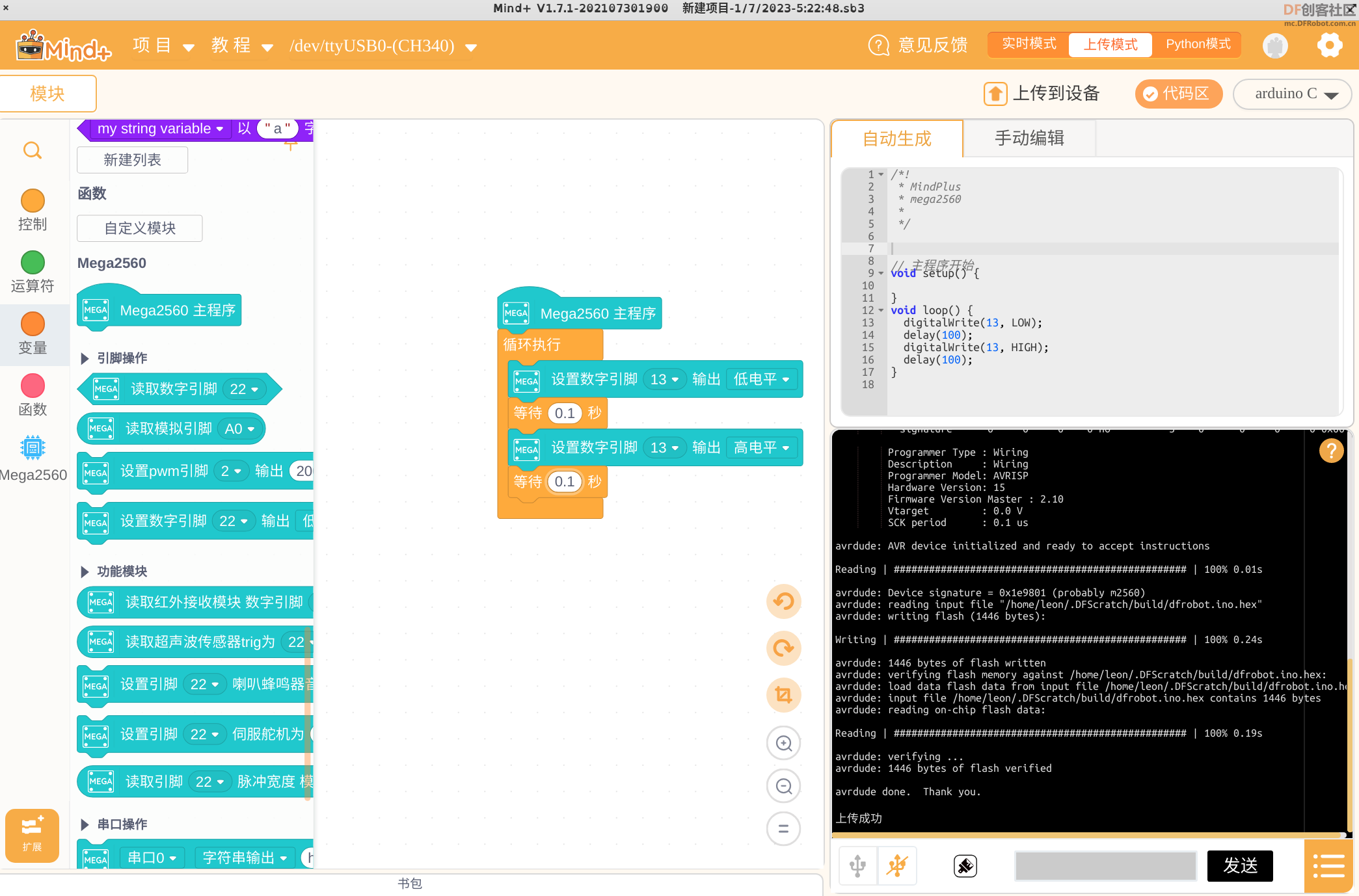The height and width of the screenshot is (896, 1359).
Task: Click the 自定义模块 button
Action: (140, 228)
